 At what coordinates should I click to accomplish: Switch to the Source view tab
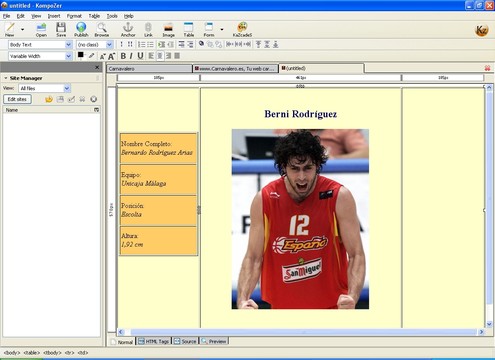pyautogui.click(x=185, y=341)
